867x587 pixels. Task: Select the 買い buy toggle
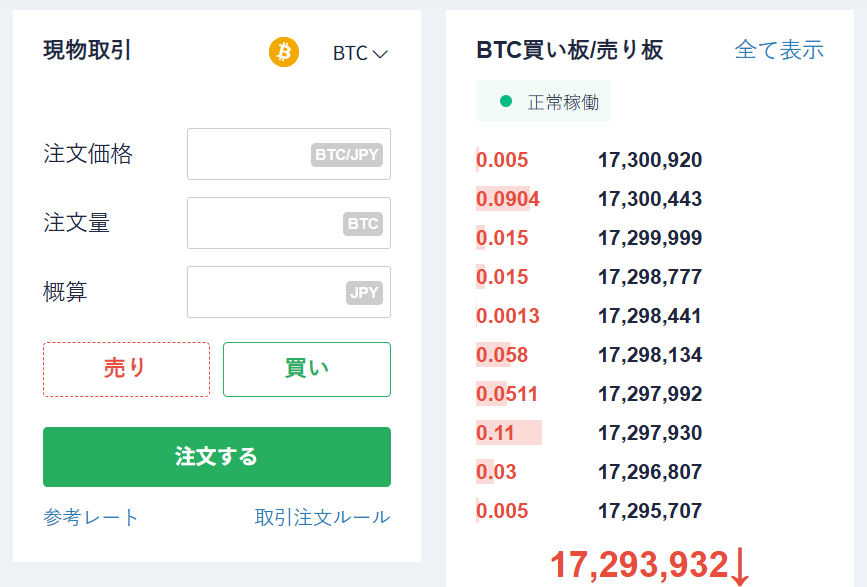307,369
